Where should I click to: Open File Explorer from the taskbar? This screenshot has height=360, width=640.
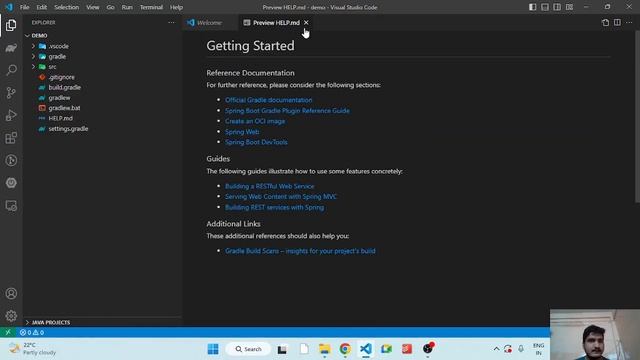pyautogui.click(x=324, y=349)
